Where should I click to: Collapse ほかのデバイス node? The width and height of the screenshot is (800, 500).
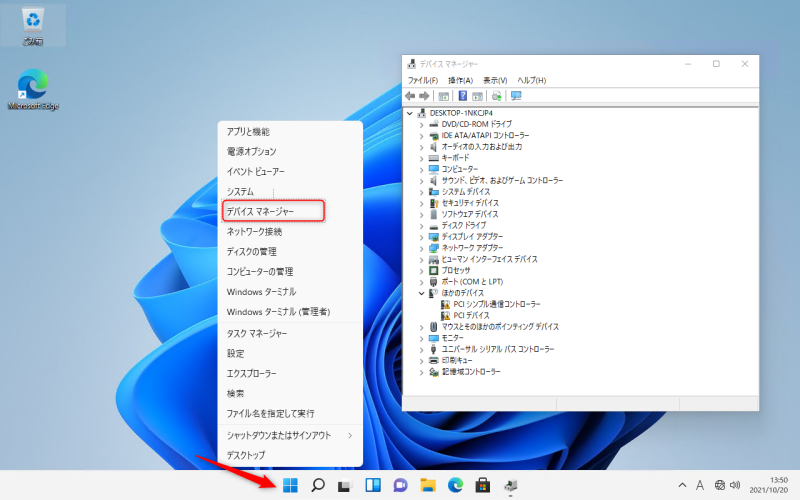click(x=421, y=293)
